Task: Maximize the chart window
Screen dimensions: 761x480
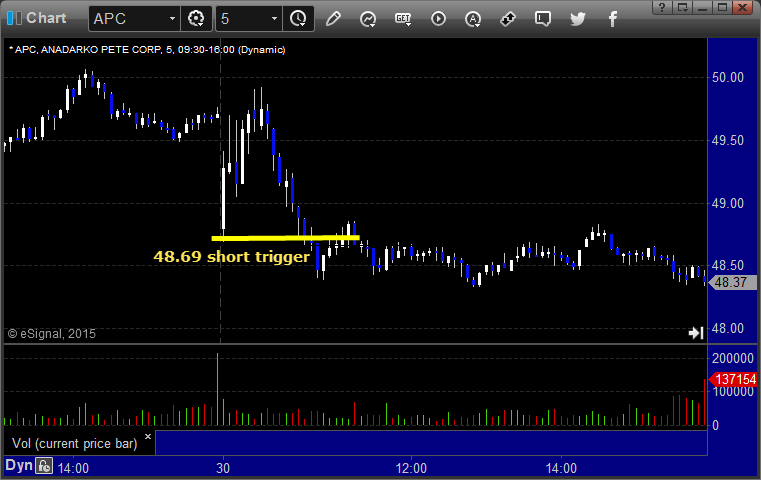Action: (x=722, y=7)
